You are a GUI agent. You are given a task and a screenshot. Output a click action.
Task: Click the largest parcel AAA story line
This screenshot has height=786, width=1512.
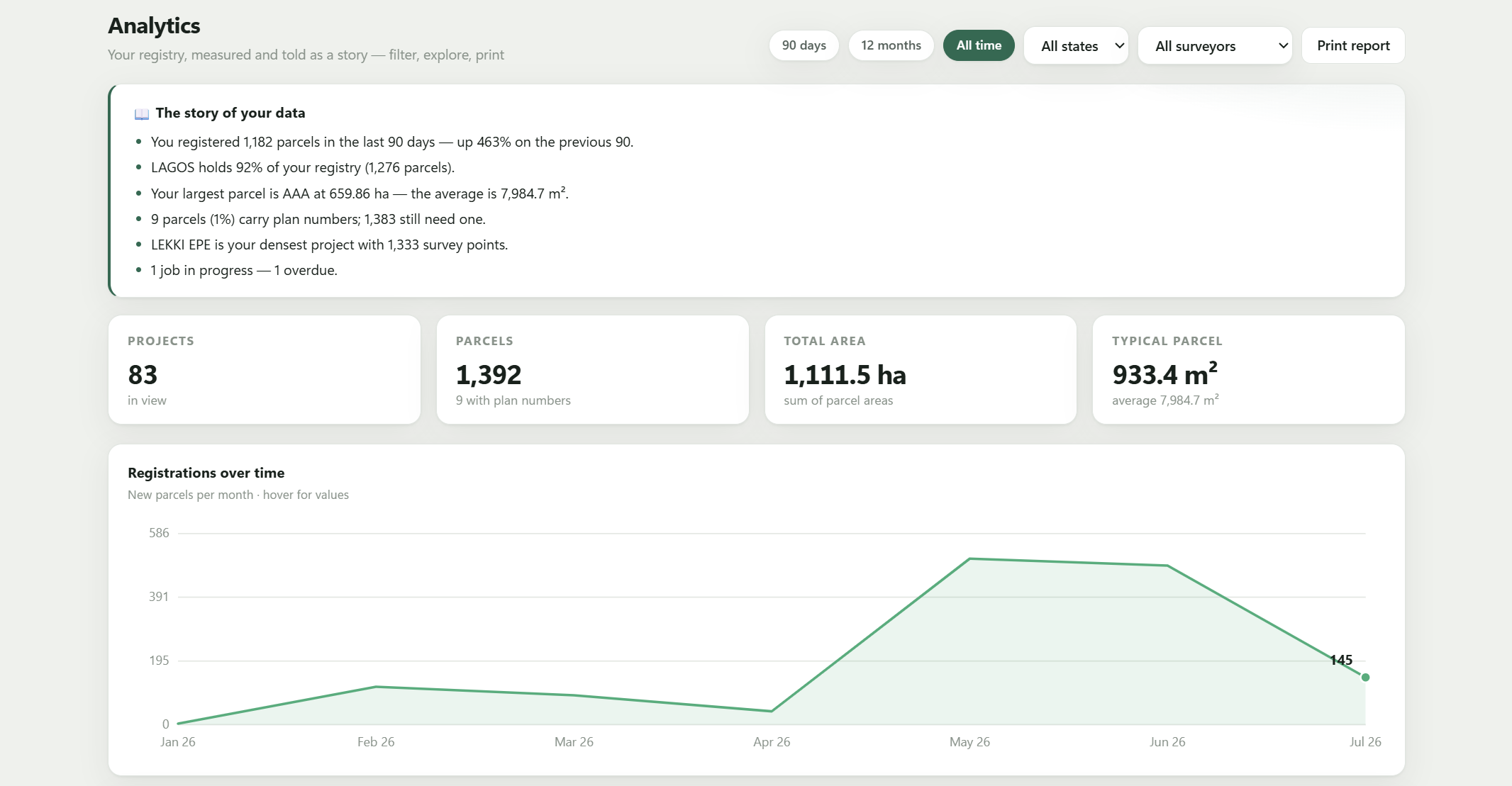[360, 193]
